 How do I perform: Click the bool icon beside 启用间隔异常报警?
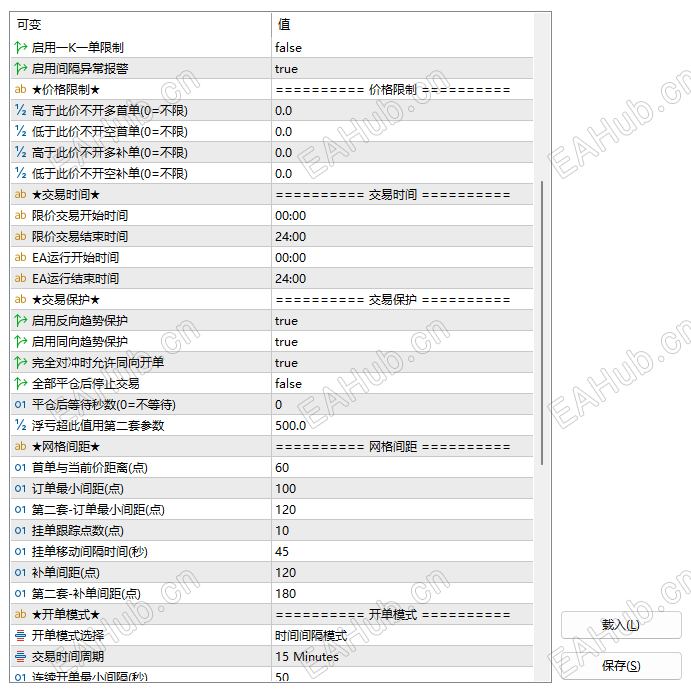(20, 69)
